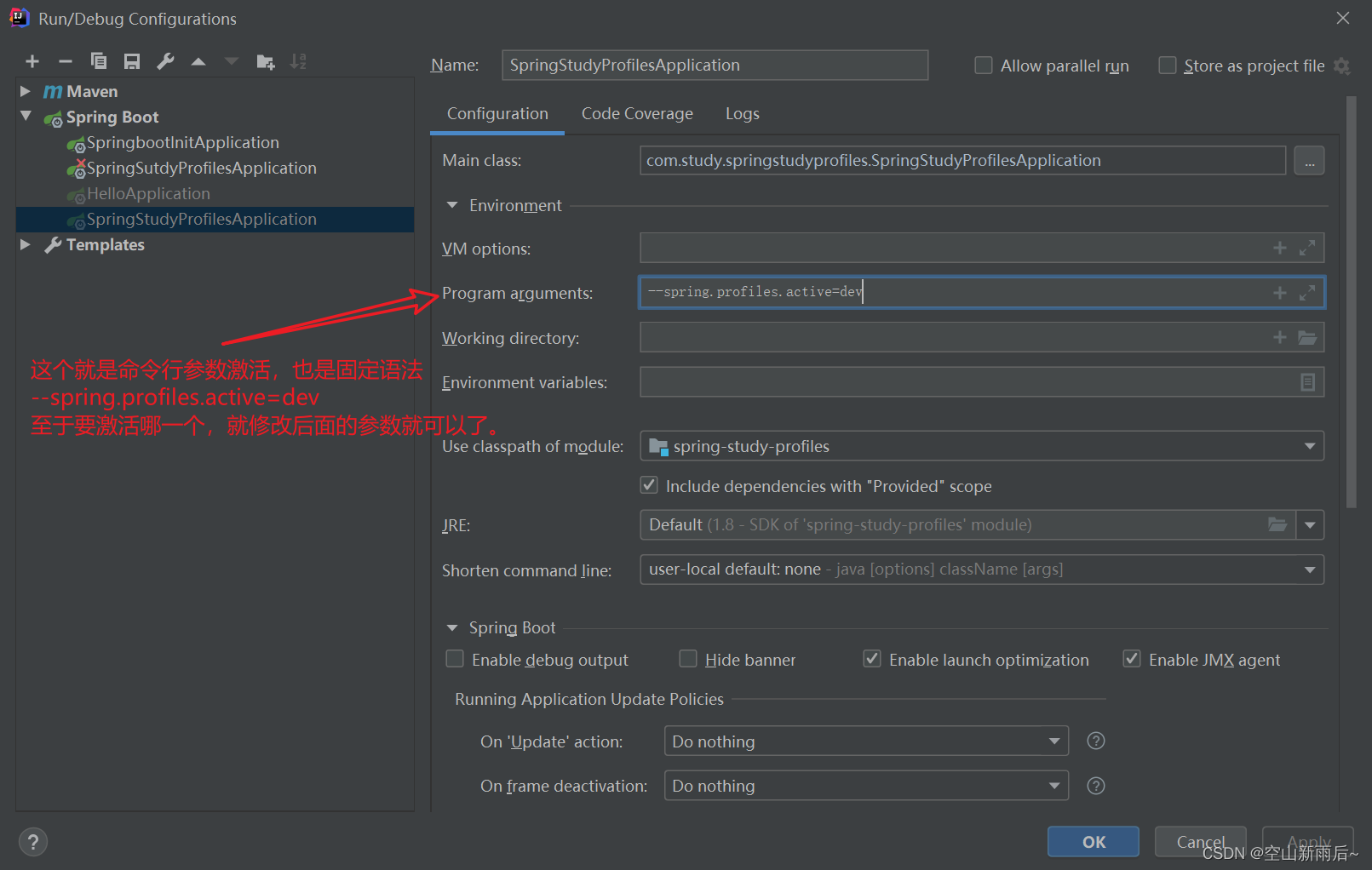The width and height of the screenshot is (1372, 870).
Task: Open edit templates wrench icon in toolbar
Action: tap(165, 61)
